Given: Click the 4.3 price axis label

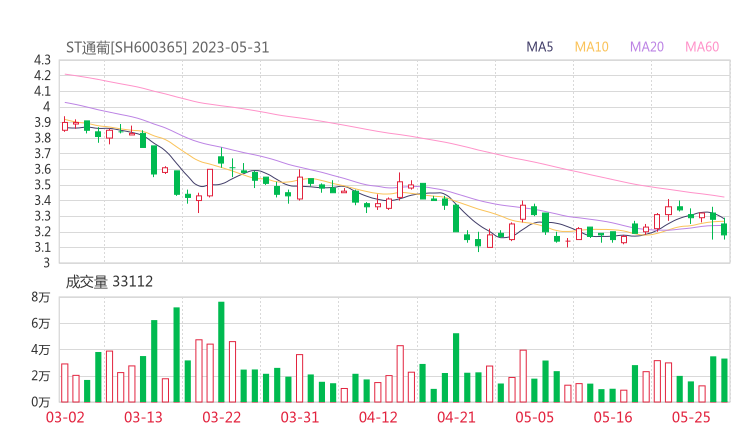Looking at the screenshot, I should click(42, 60).
